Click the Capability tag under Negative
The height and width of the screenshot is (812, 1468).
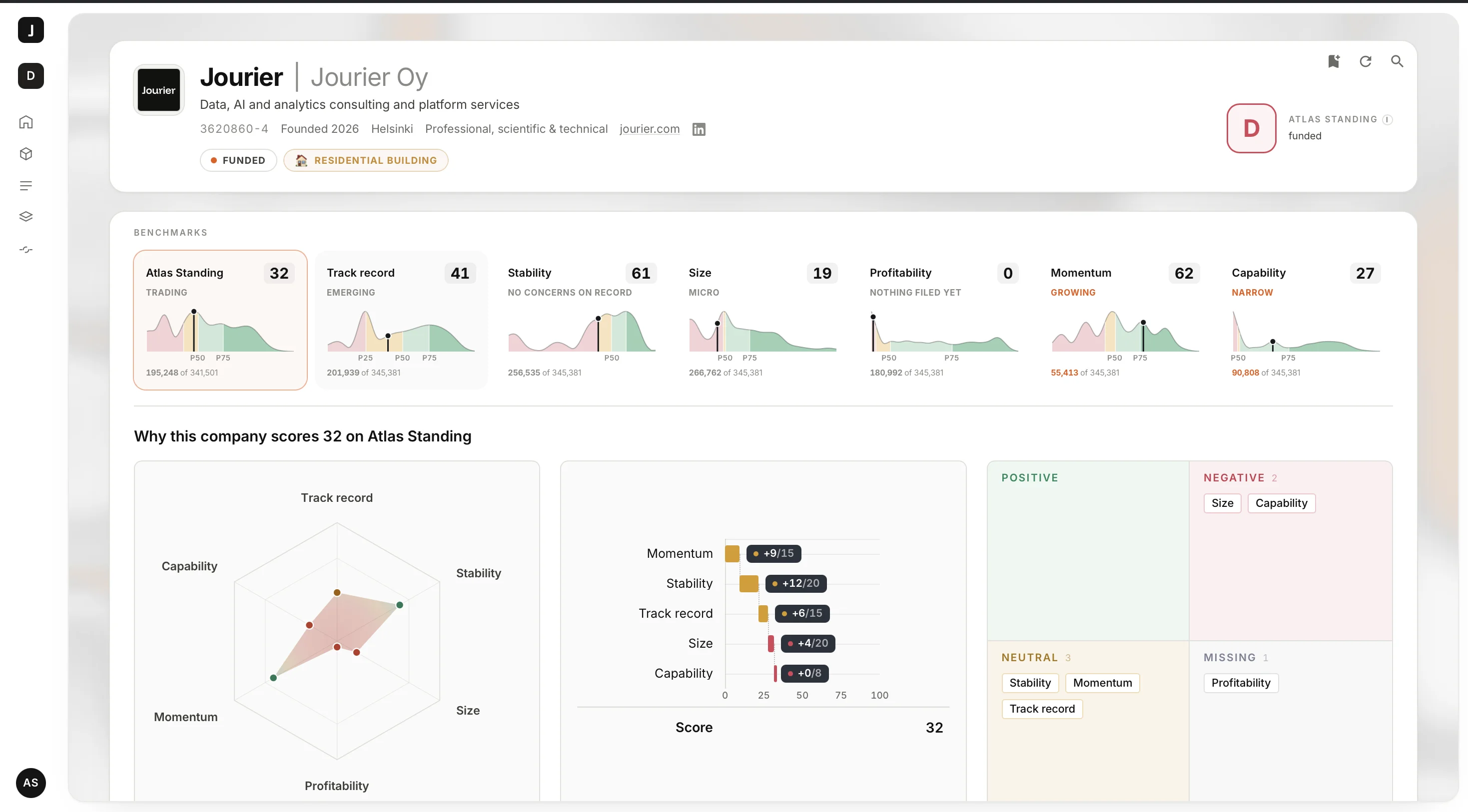coord(1281,503)
